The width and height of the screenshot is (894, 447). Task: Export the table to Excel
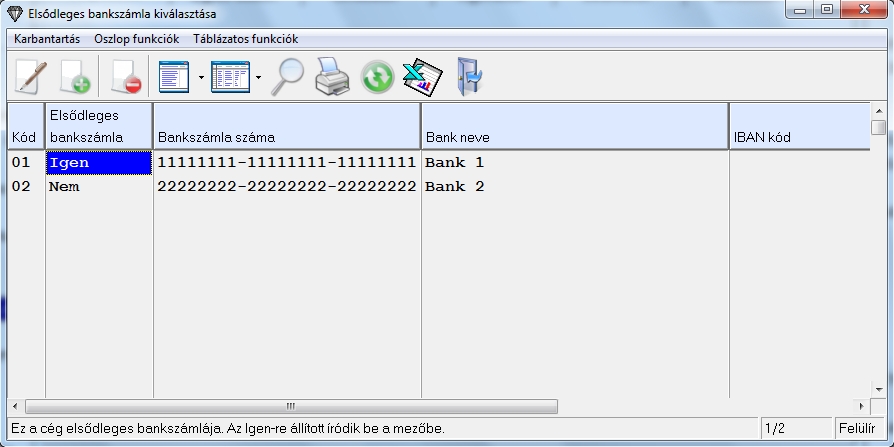422,77
